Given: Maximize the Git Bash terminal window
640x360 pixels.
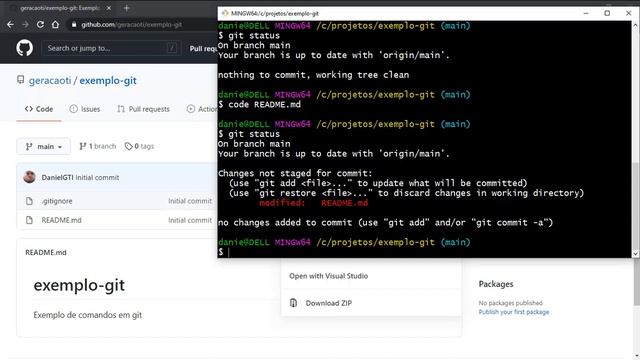Looking at the screenshot, I should pos(607,13).
